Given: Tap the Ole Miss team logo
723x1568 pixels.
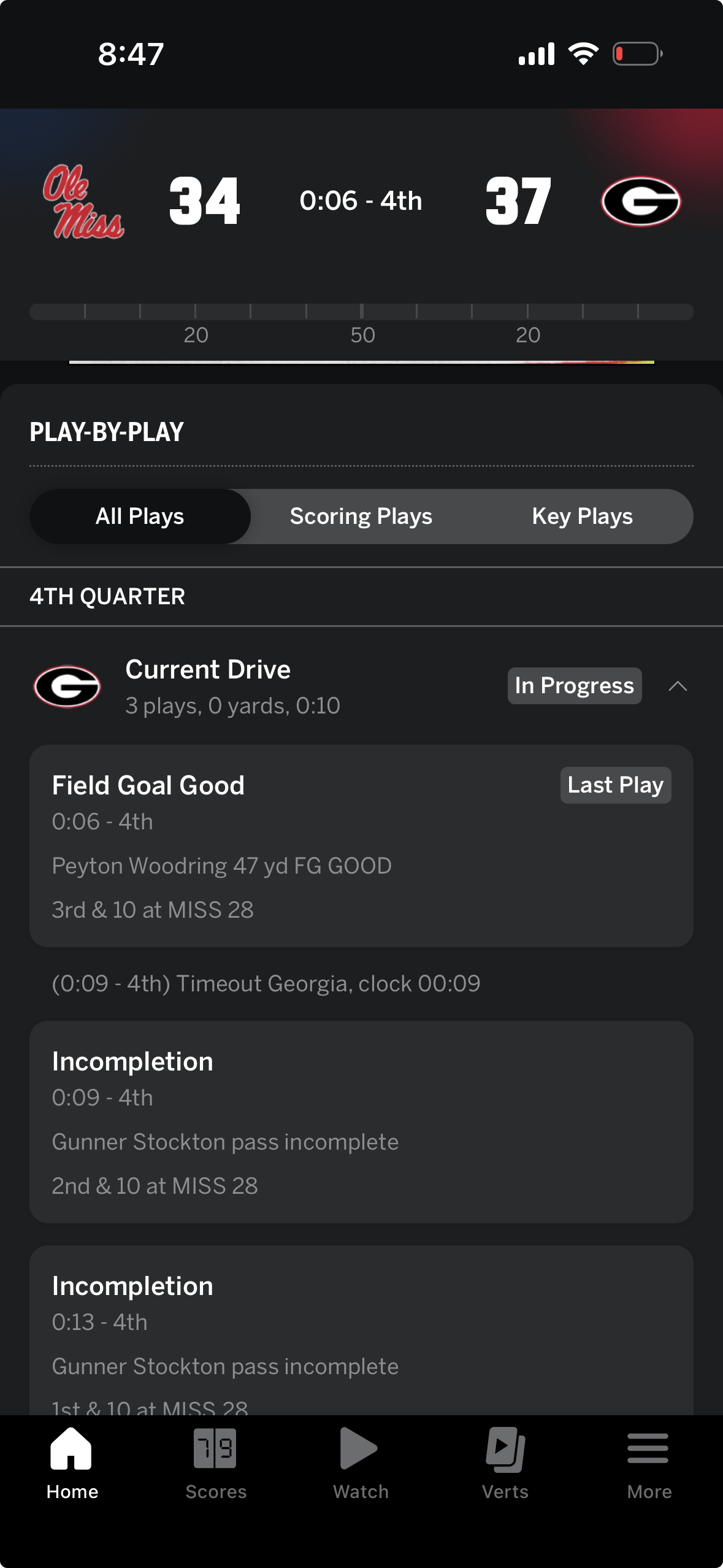Looking at the screenshot, I should (x=83, y=201).
